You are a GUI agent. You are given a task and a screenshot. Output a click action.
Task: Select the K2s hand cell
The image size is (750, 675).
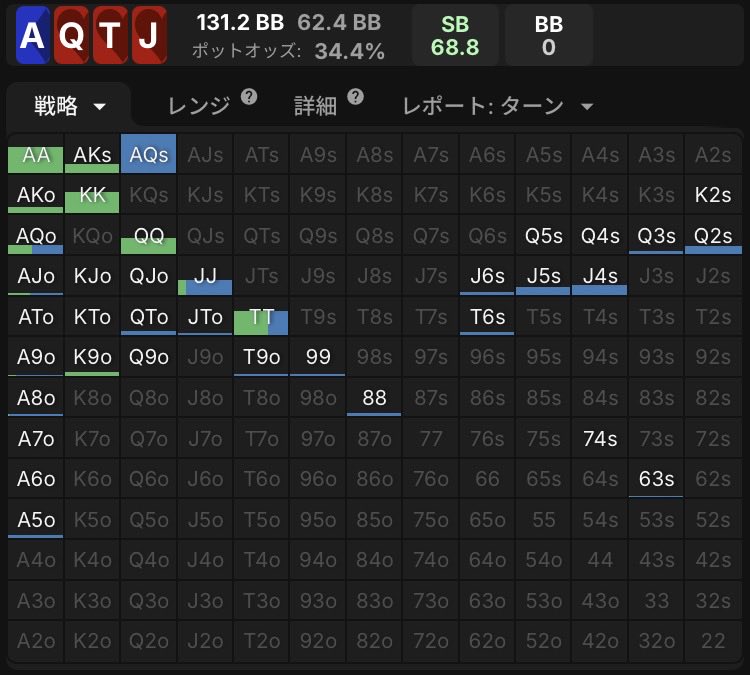point(713,194)
